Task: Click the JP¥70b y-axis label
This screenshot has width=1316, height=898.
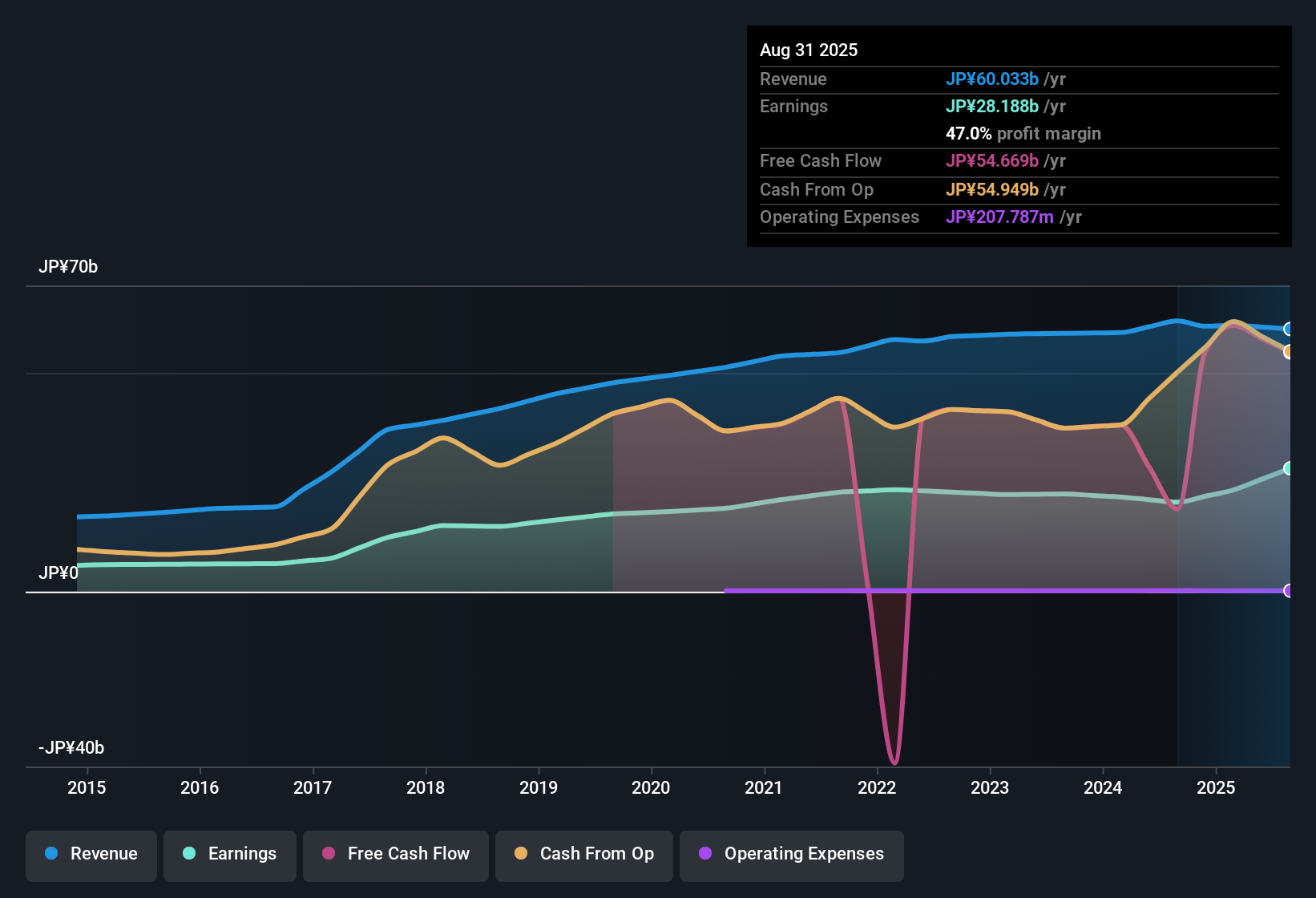Action: pyautogui.click(x=68, y=267)
